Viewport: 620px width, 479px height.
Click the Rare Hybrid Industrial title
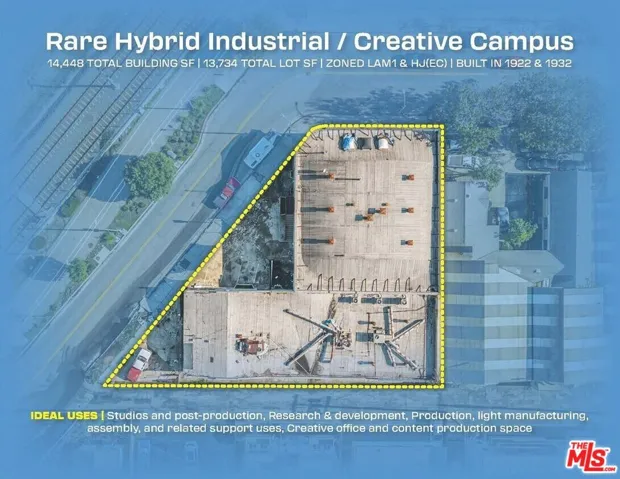(x=309, y=41)
